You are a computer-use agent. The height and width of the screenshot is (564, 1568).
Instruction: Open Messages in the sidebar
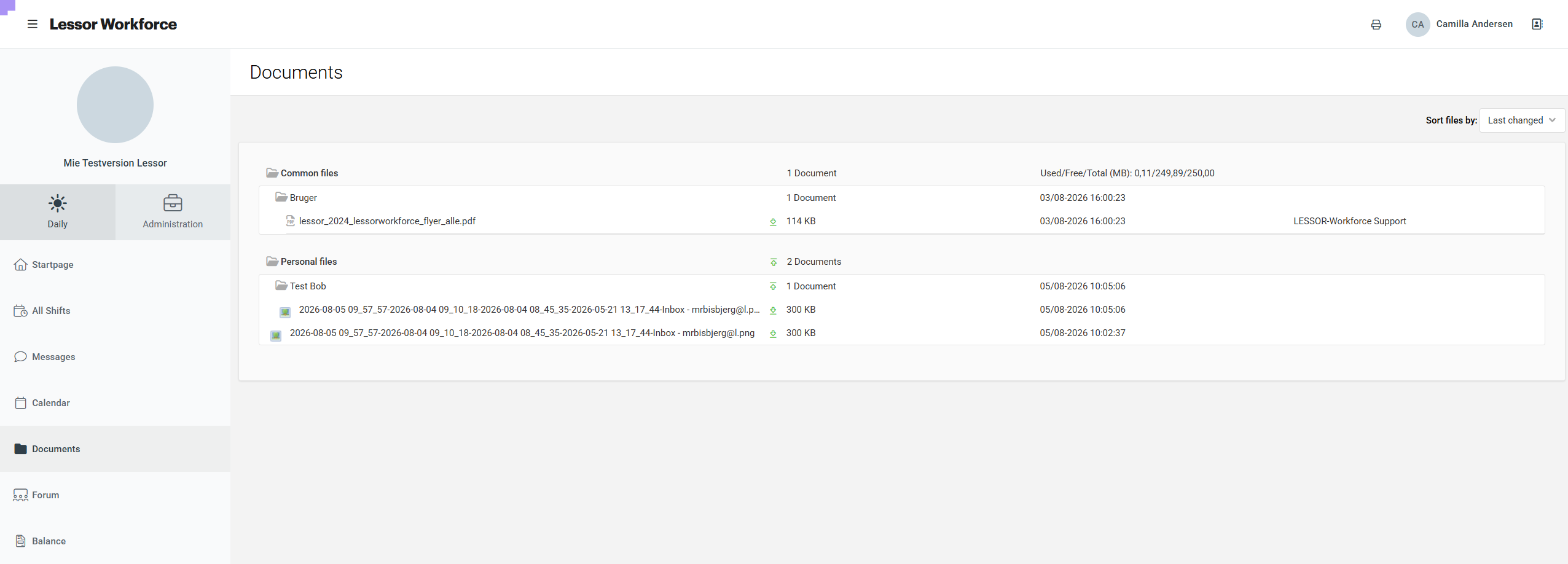tap(115, 357)
